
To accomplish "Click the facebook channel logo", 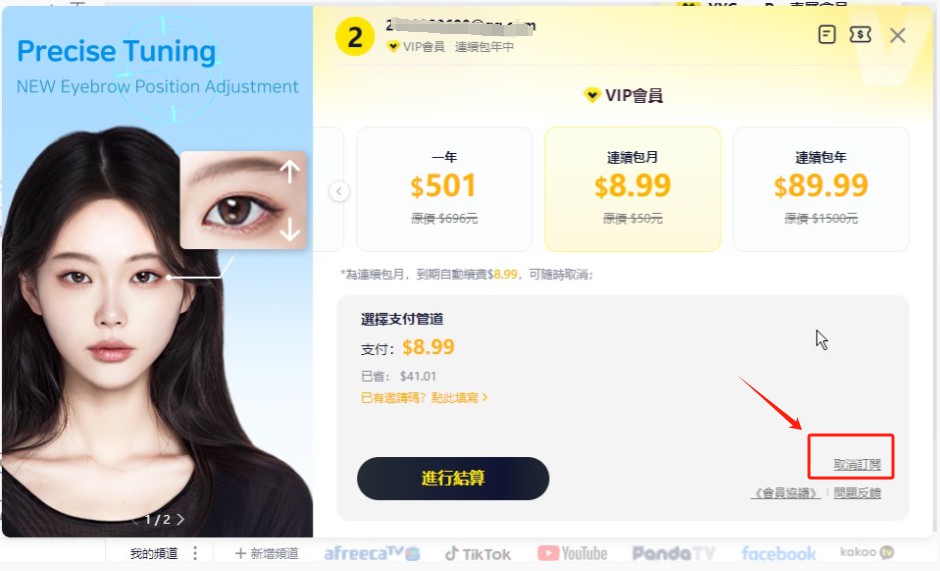I will [778, 553].
